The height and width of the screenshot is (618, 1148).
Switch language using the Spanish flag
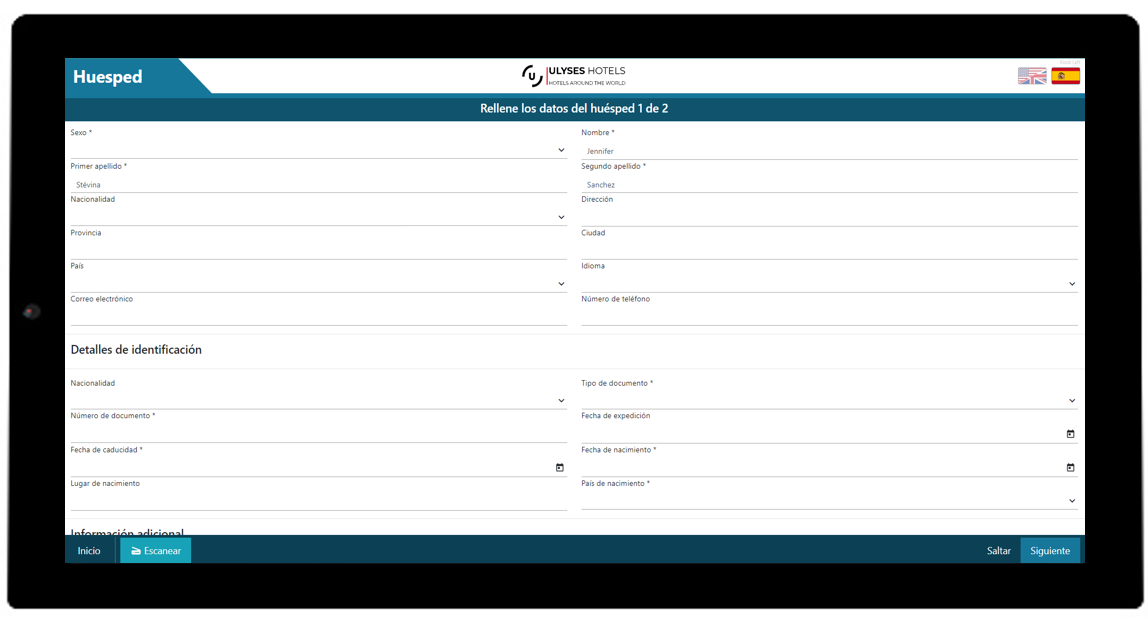click(x=1065, y=76)
